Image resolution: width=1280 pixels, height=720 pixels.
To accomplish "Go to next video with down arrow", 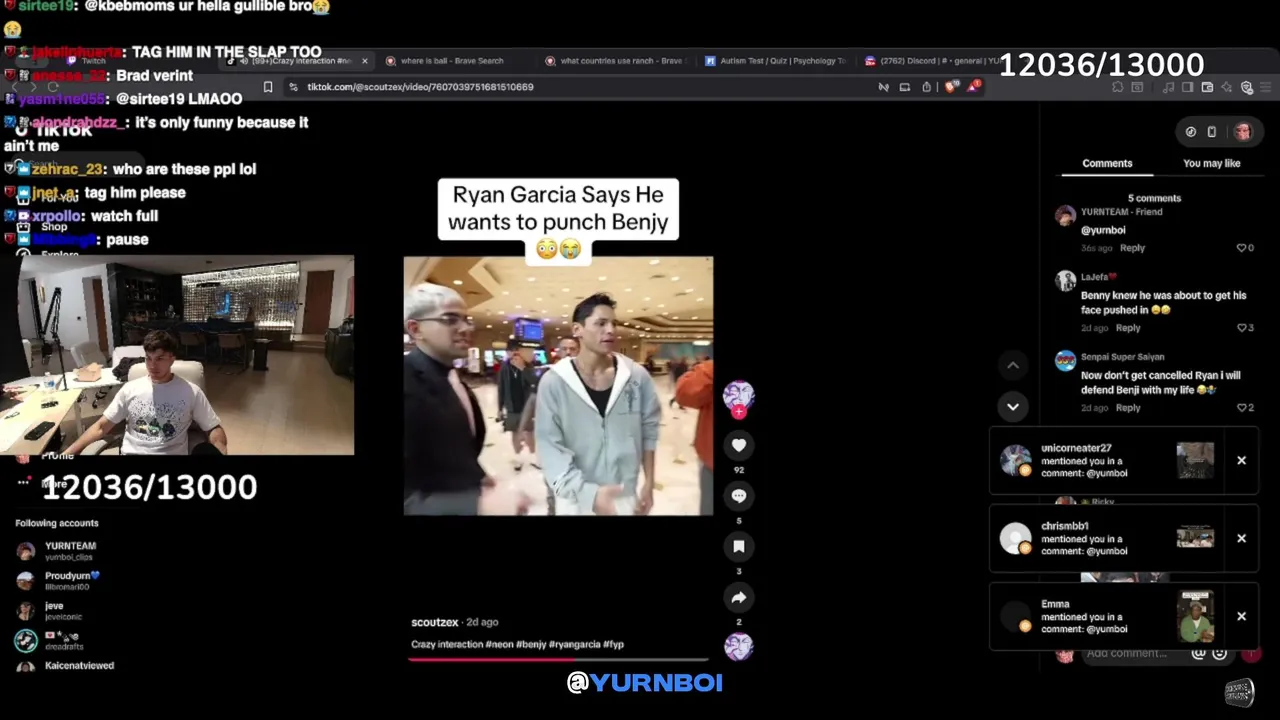I will coord(1013,406).
